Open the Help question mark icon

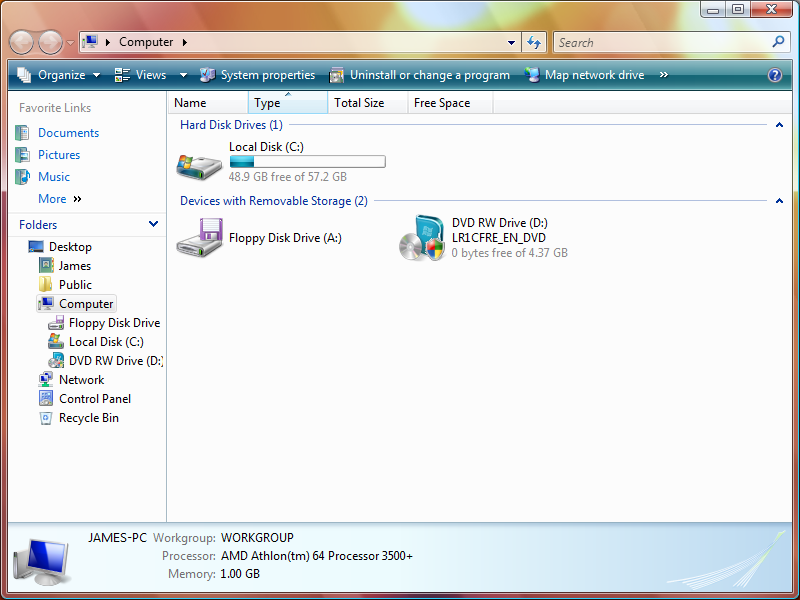[774, 75]
